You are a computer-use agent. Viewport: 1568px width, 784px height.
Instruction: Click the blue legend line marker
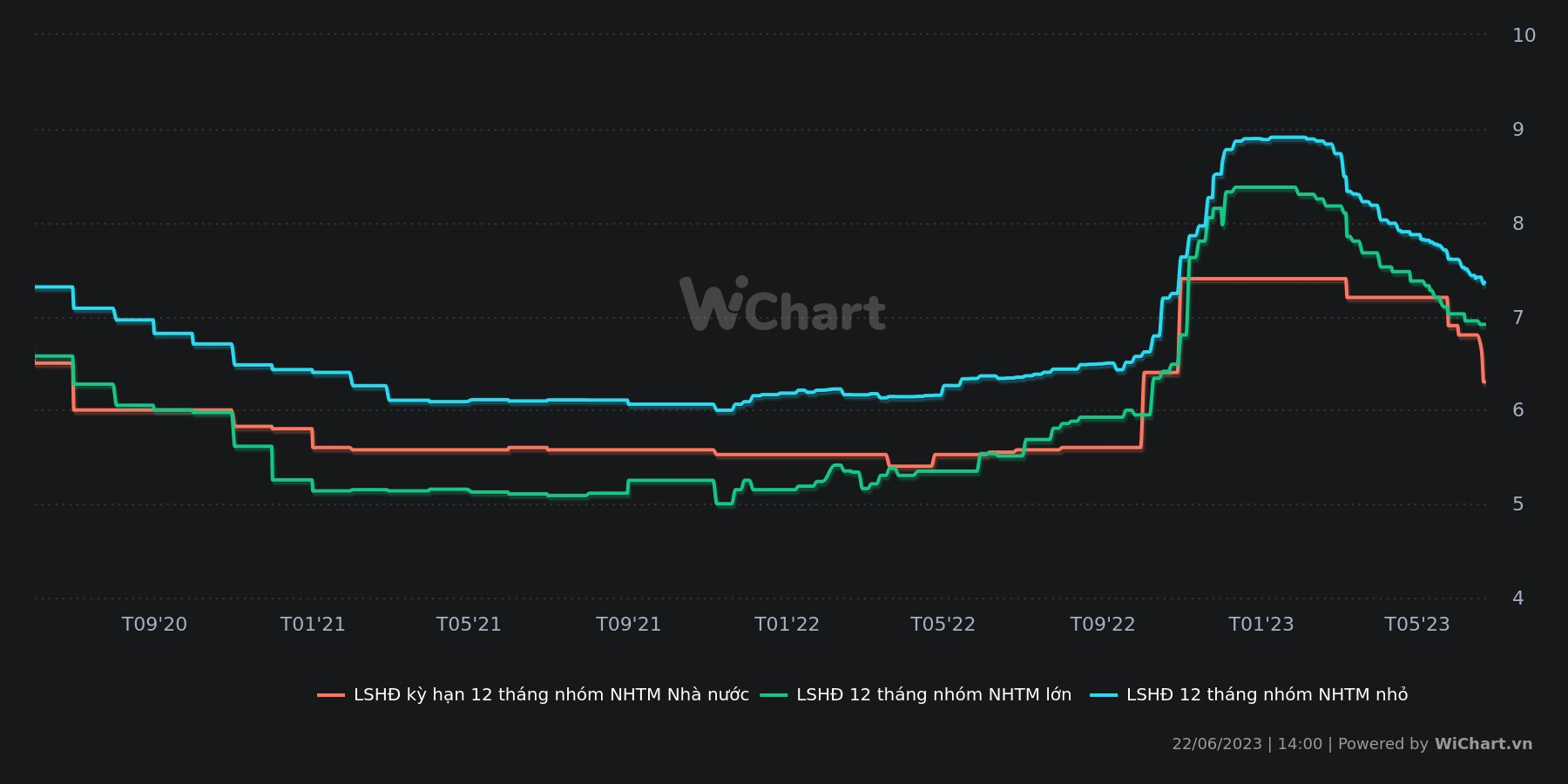coord(1104,695)
